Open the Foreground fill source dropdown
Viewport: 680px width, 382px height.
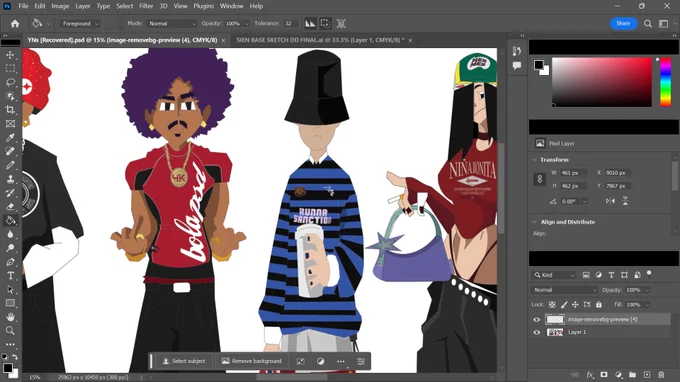pyautogui.click(x=80, y=24)
